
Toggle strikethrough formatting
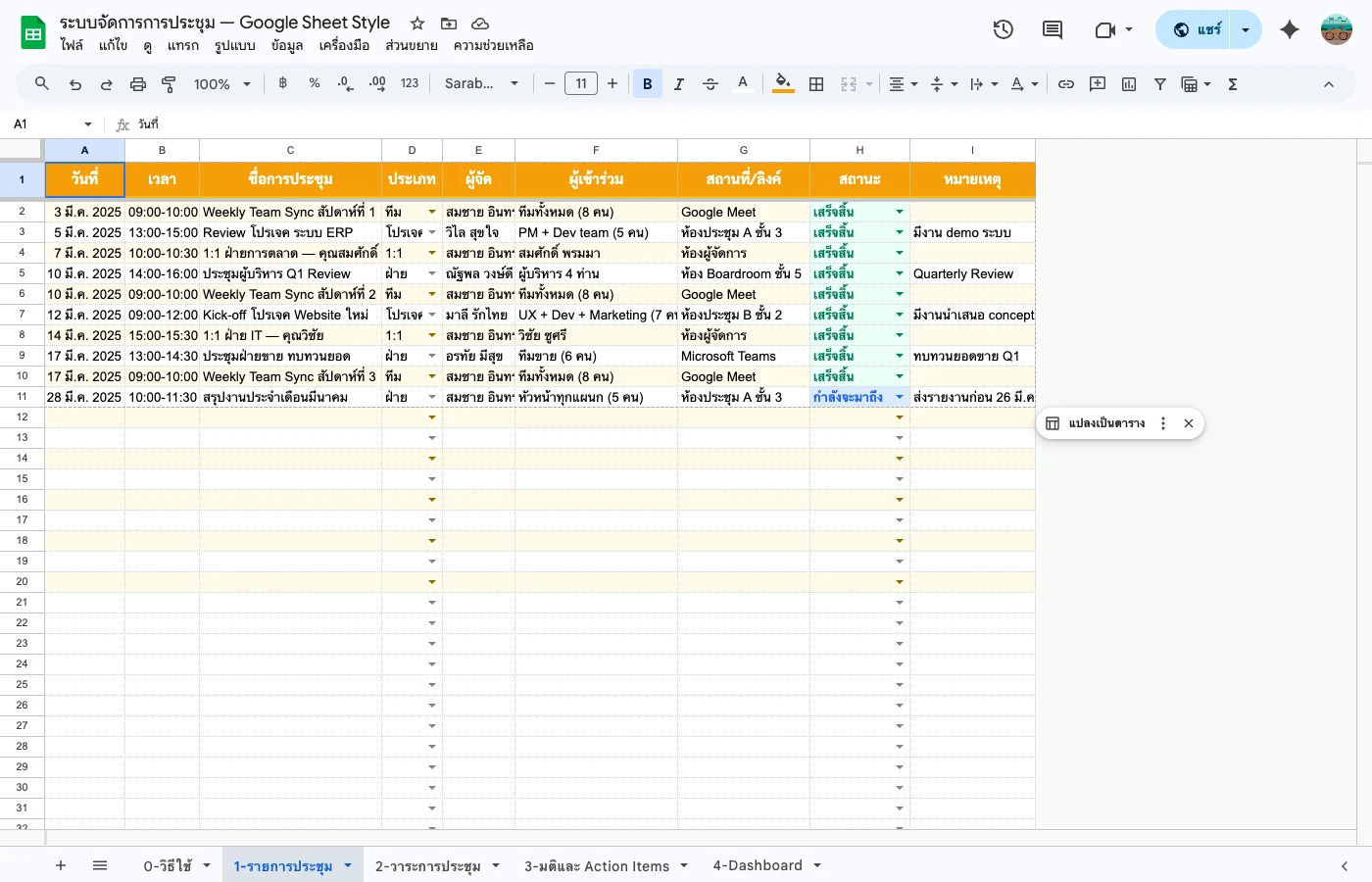710,83
